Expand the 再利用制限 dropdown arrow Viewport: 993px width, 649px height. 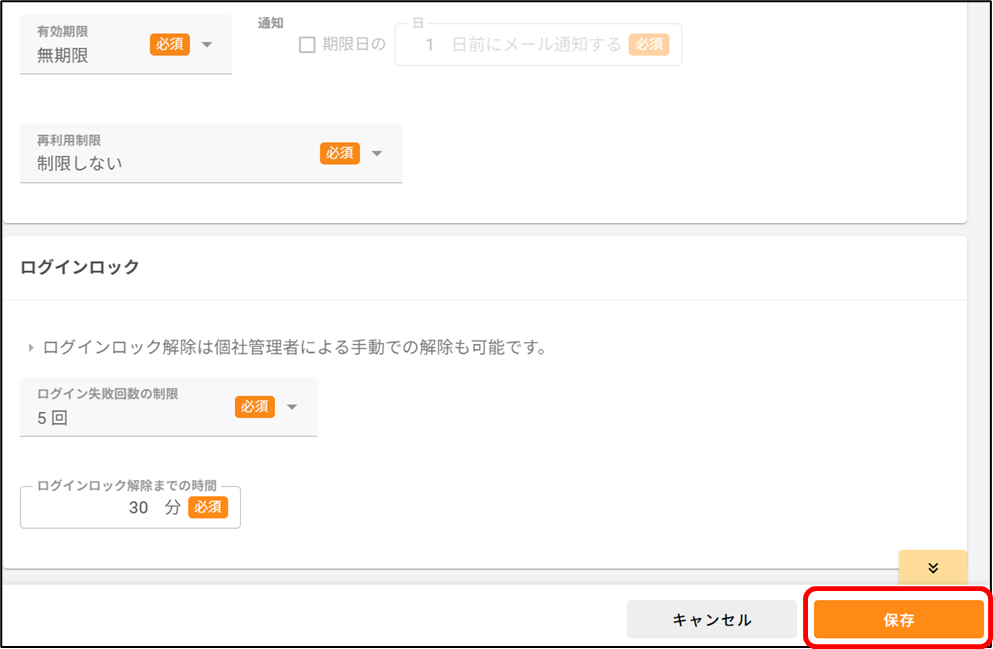coord(377,153)
